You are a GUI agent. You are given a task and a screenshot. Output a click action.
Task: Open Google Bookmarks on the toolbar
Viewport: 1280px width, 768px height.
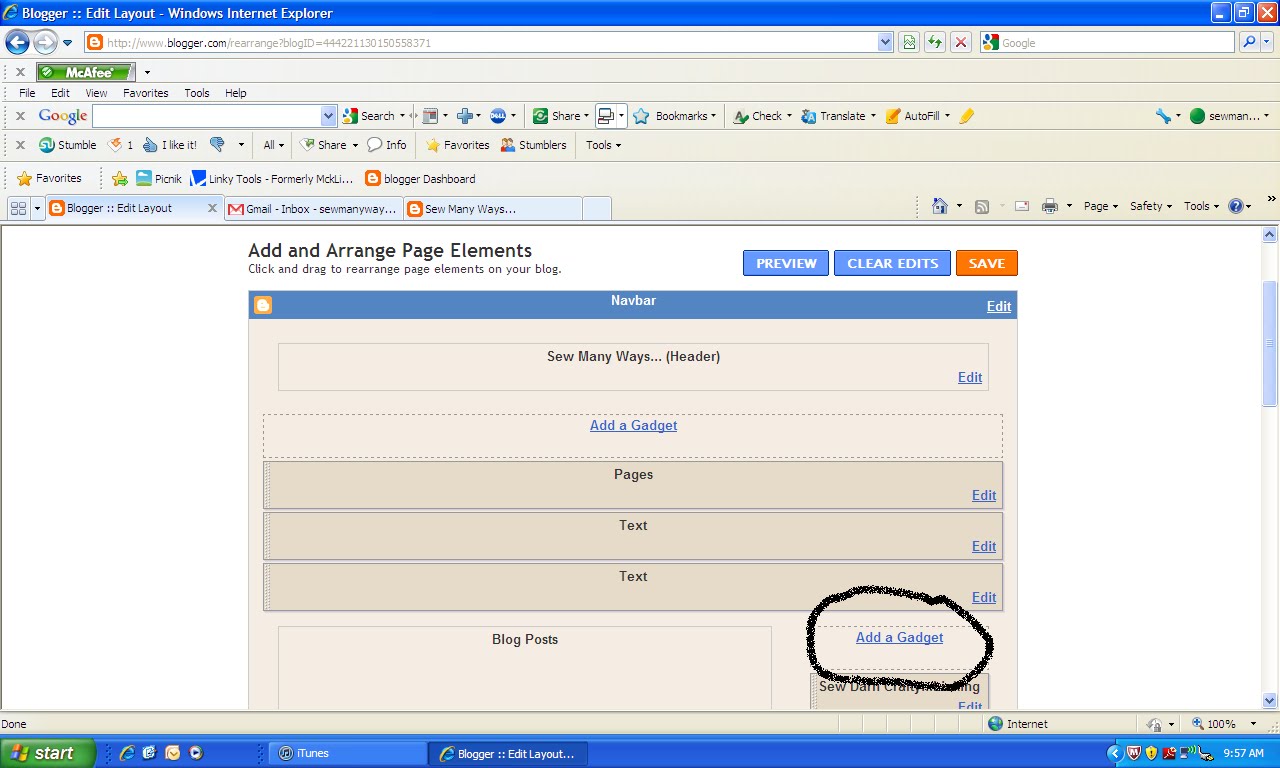pyautogui.click(x=675, y=115)
